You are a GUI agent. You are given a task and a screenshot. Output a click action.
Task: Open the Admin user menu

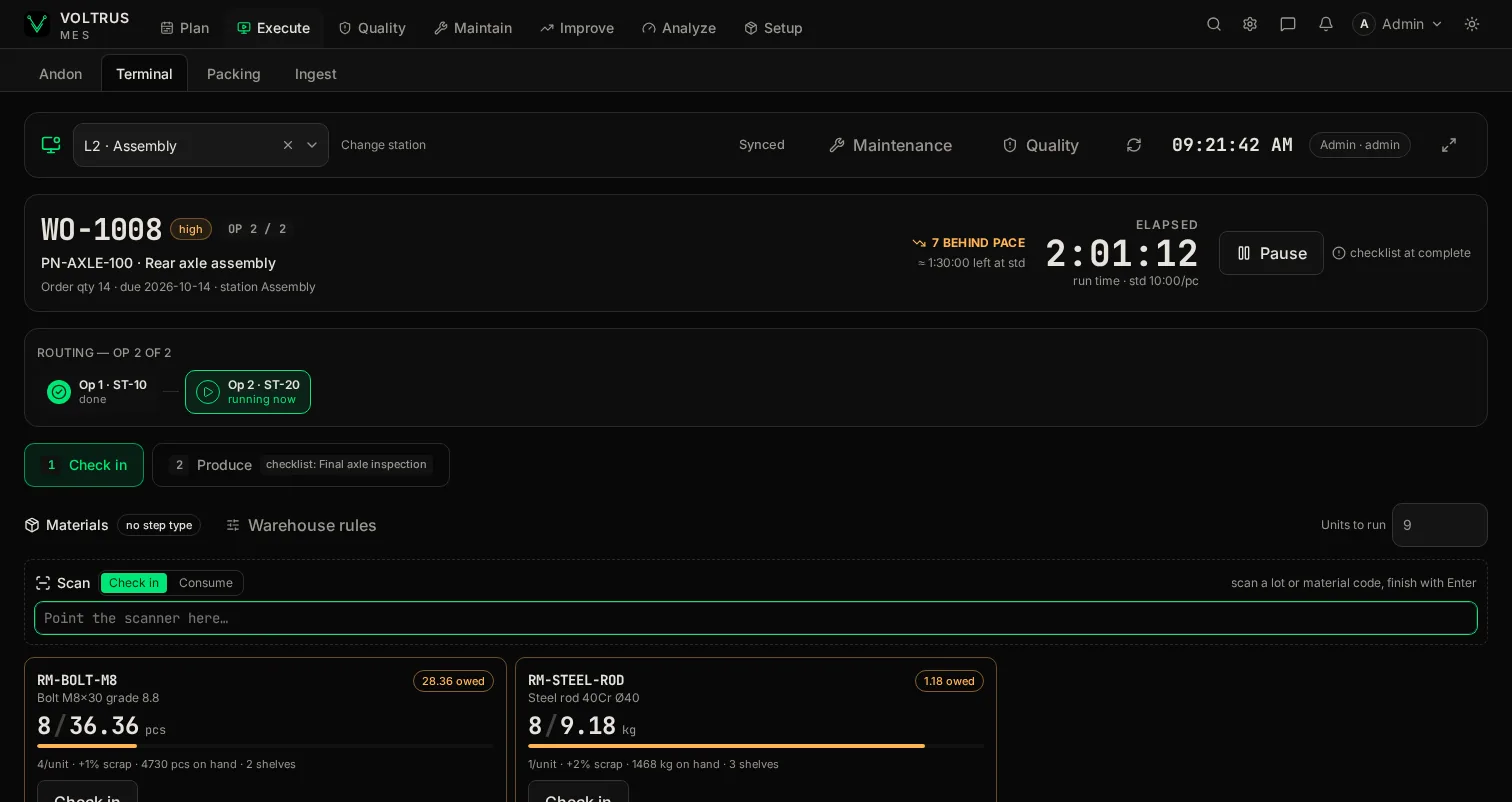pos(1398,24)
